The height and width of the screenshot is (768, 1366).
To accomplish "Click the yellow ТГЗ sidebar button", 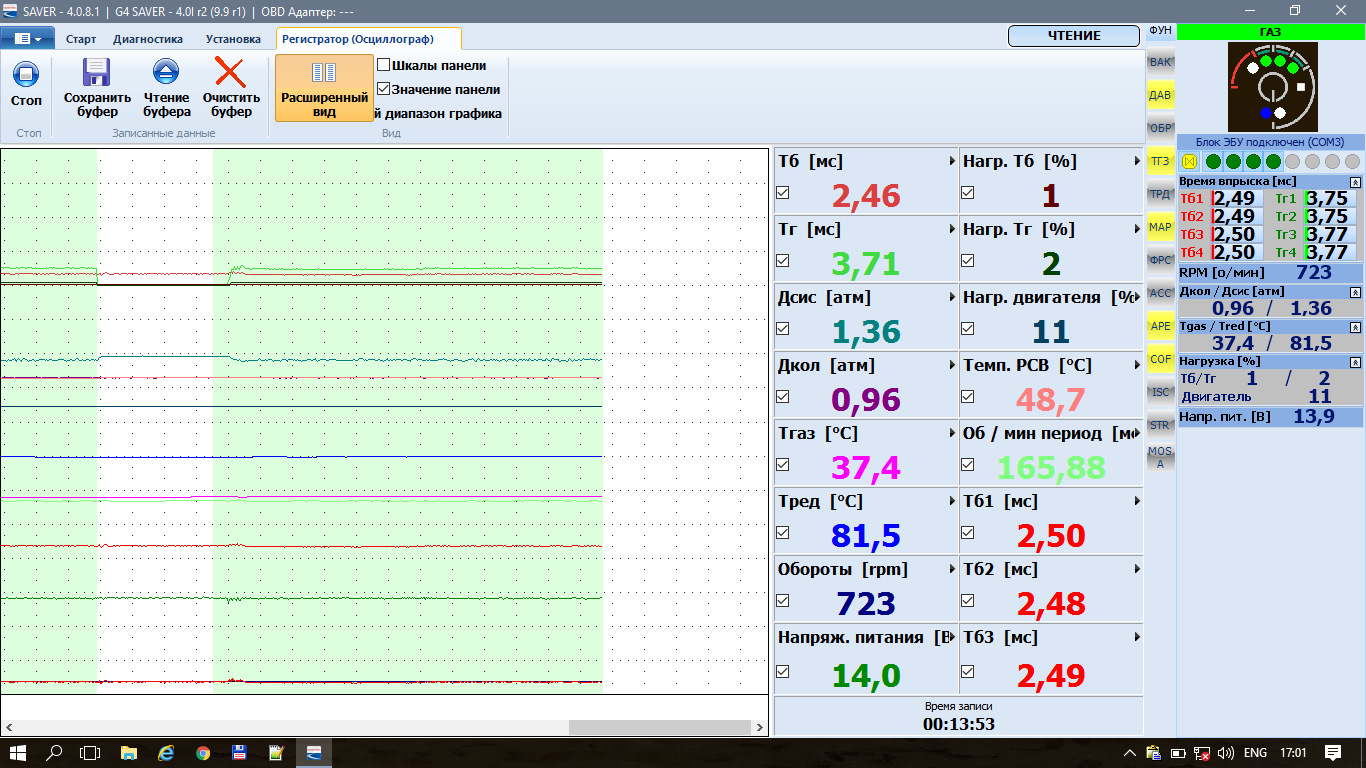I will click(x=1160, y=160).
